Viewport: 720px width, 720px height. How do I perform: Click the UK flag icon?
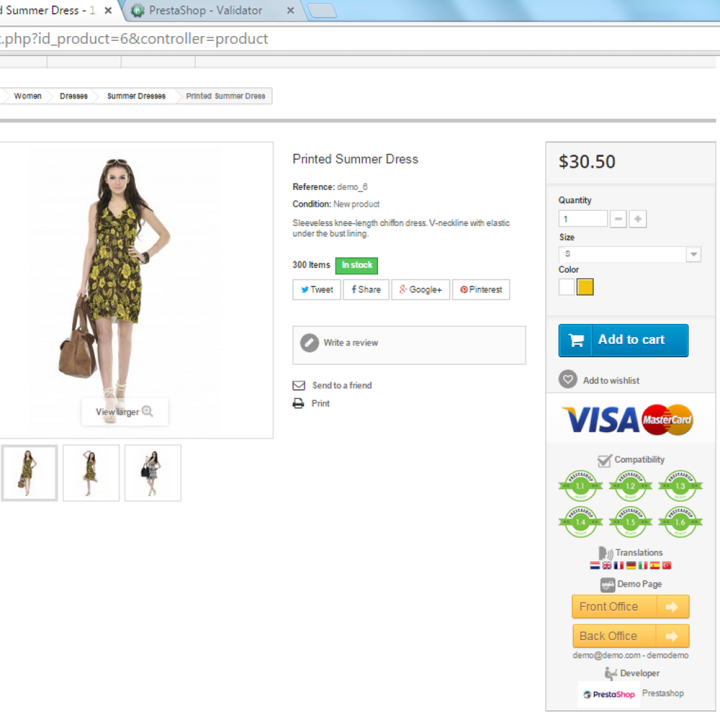pyautogui.click(x=607, y=566)
